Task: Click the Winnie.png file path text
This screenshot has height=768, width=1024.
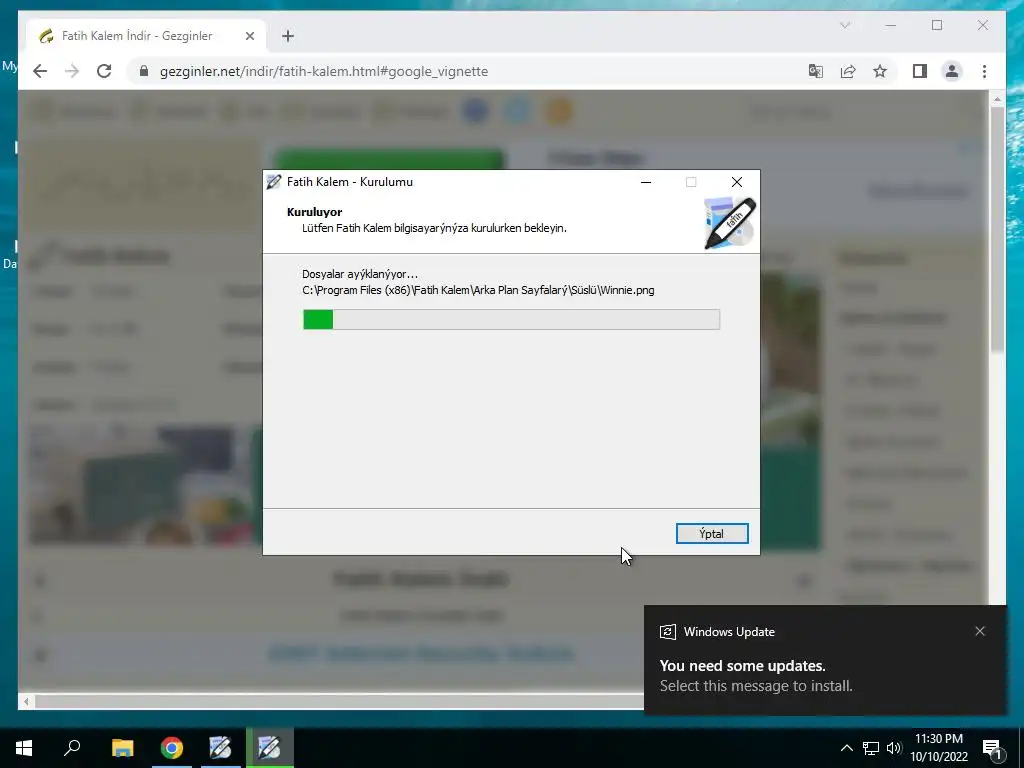Action: pyautogui.click(x=478, y=290)
